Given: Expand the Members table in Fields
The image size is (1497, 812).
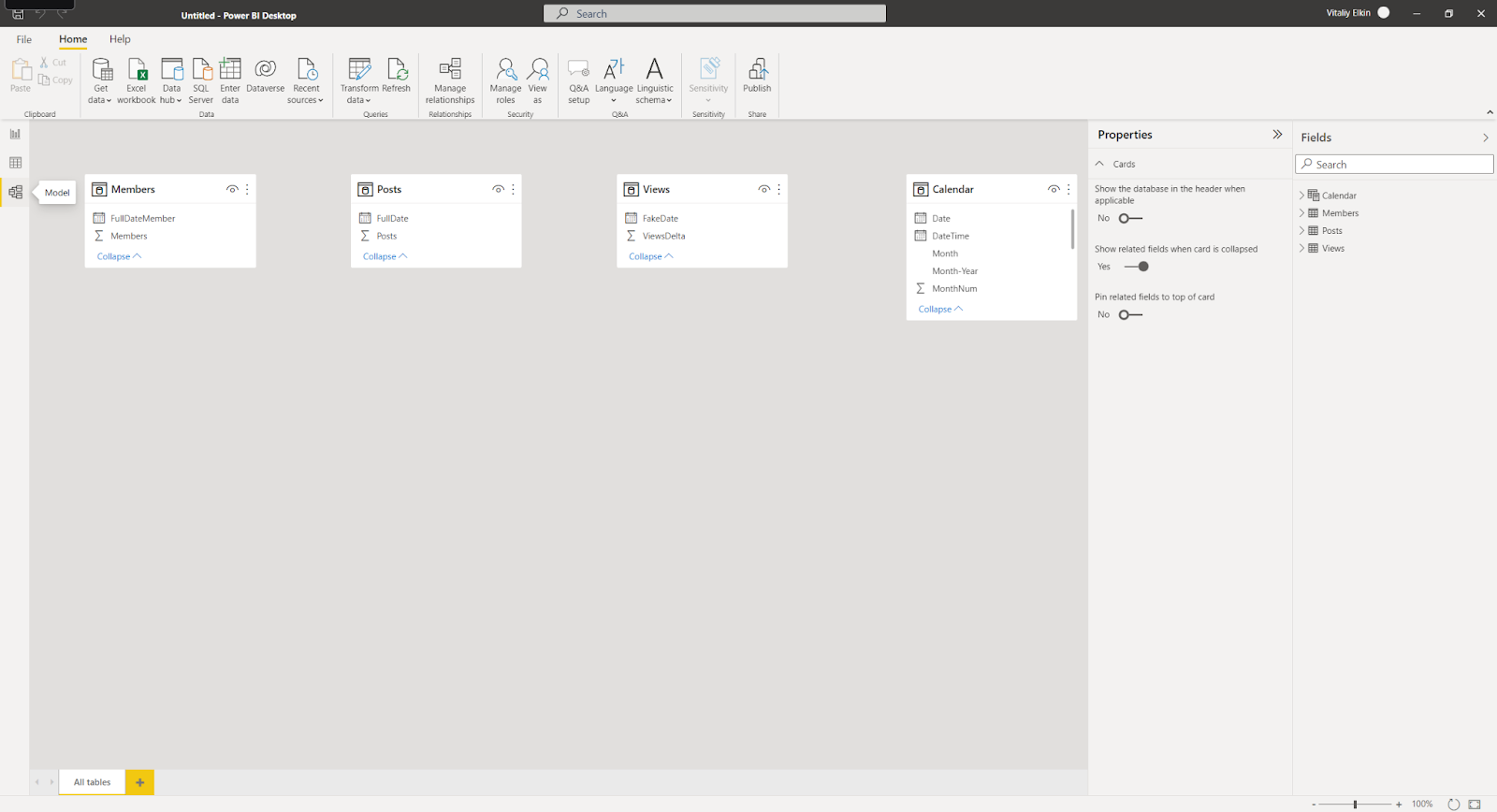Looking at the screenshot, I should pos(1301,213).
